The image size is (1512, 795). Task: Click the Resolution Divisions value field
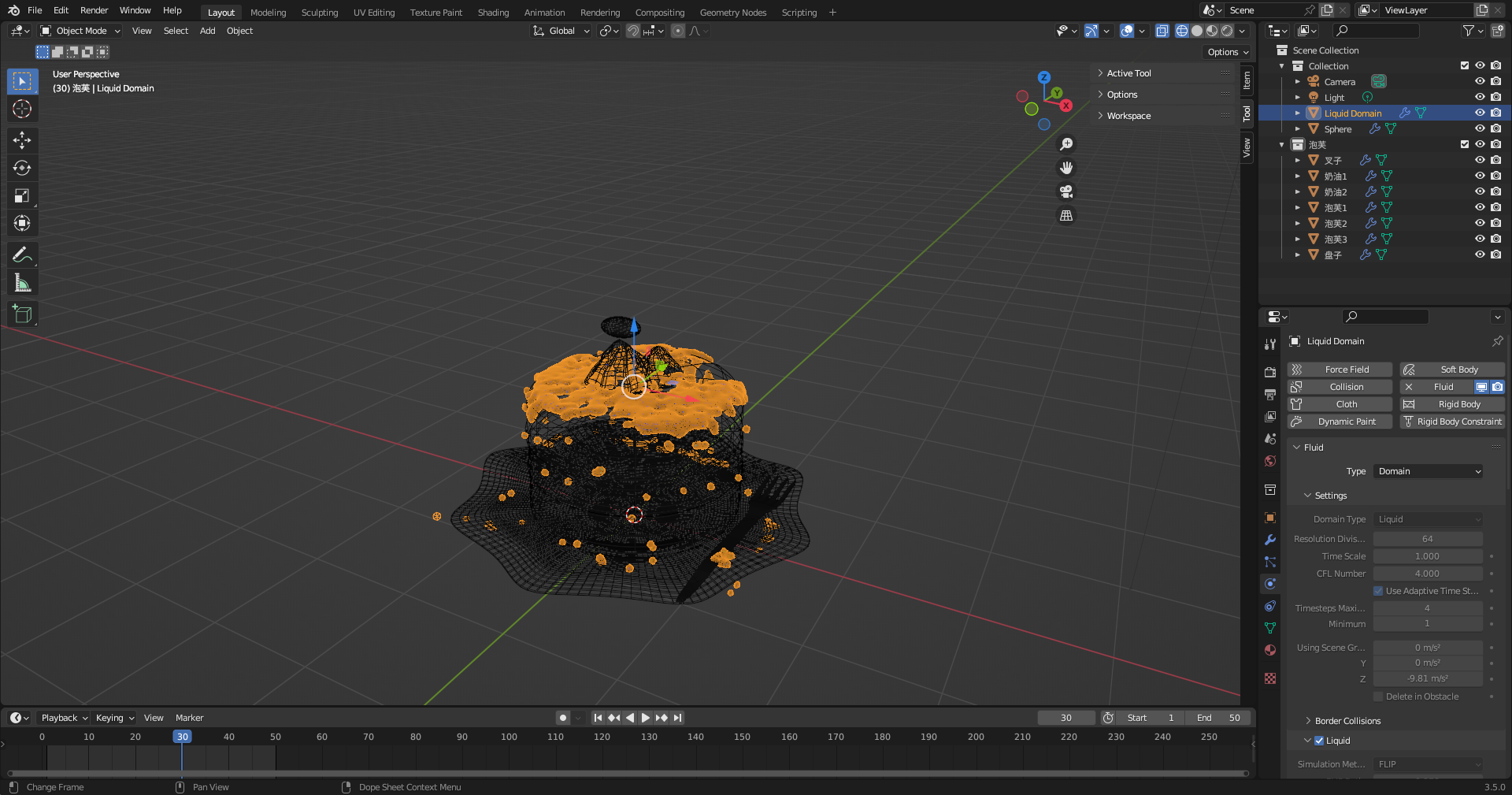1428,539
